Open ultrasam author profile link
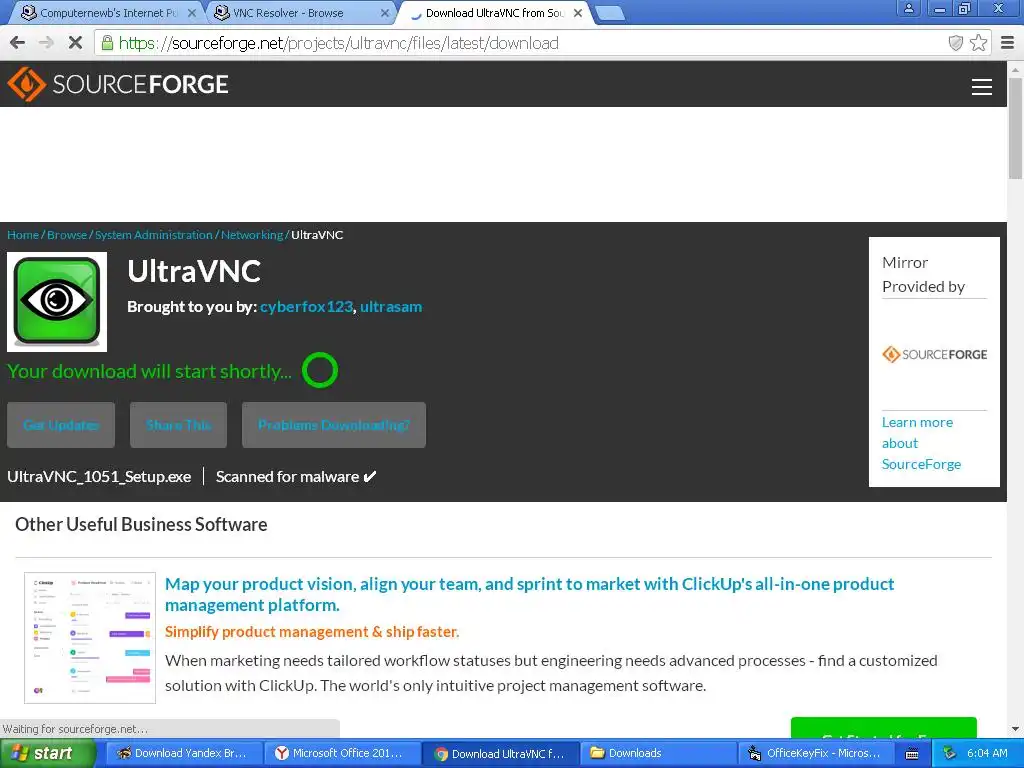Viewport: 1024px width, 768px height. coord(391,307)
